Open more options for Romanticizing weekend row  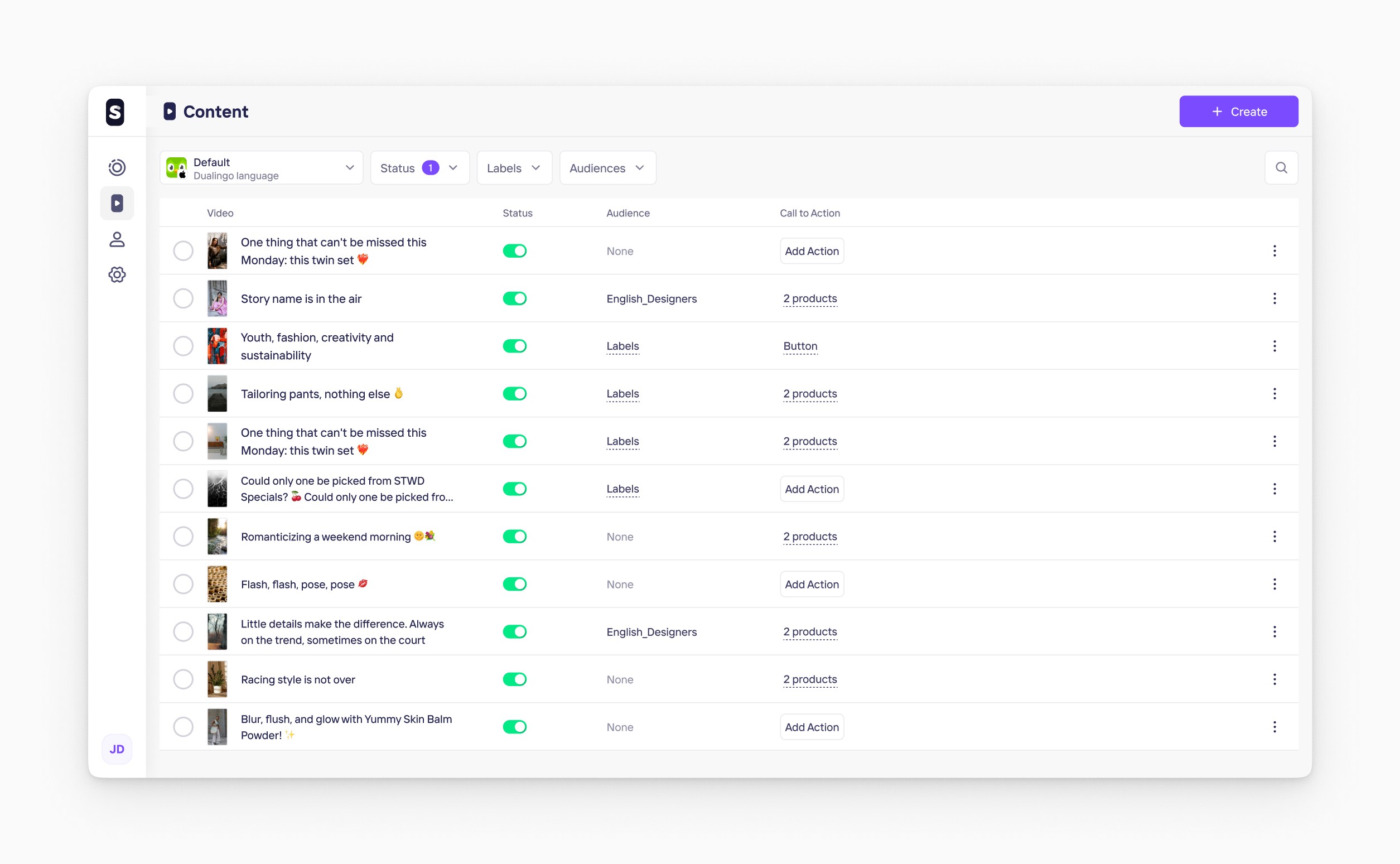tap(1275, 536)
